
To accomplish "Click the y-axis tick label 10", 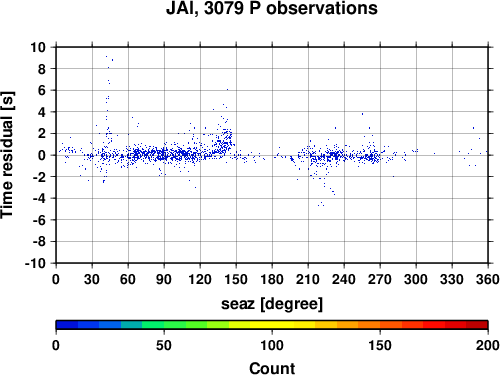I will point(38,47).
